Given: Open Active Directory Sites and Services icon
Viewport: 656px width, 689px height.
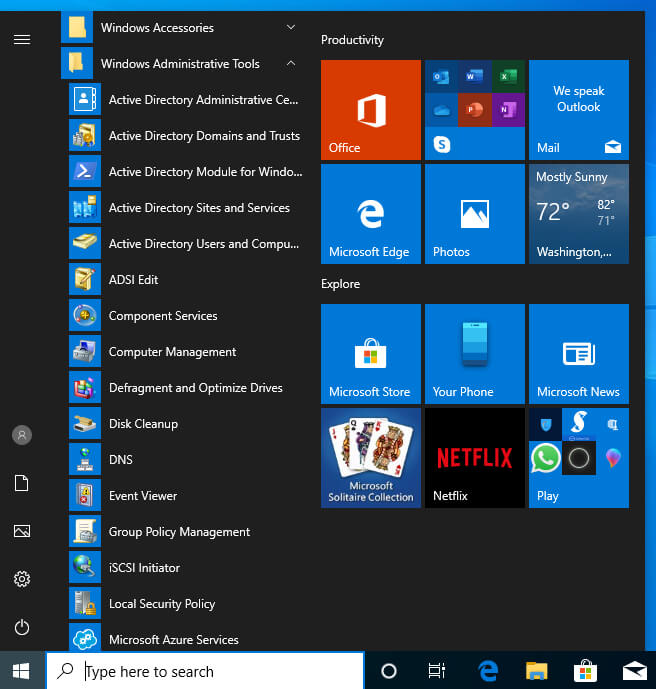Looking at the screenshot, I should tap(85, 207).
